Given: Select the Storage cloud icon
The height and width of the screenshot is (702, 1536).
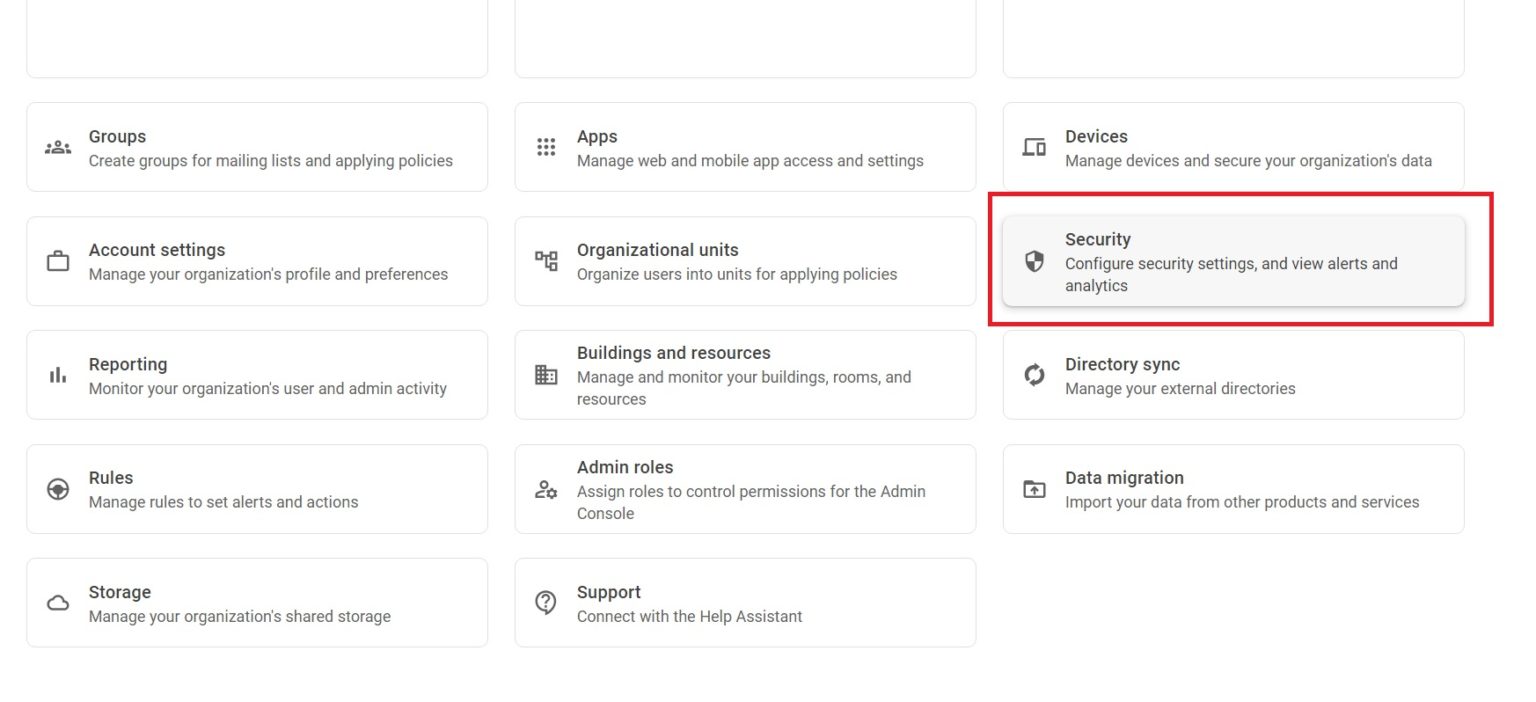Looking at the screenshot, I should (57, 602).
